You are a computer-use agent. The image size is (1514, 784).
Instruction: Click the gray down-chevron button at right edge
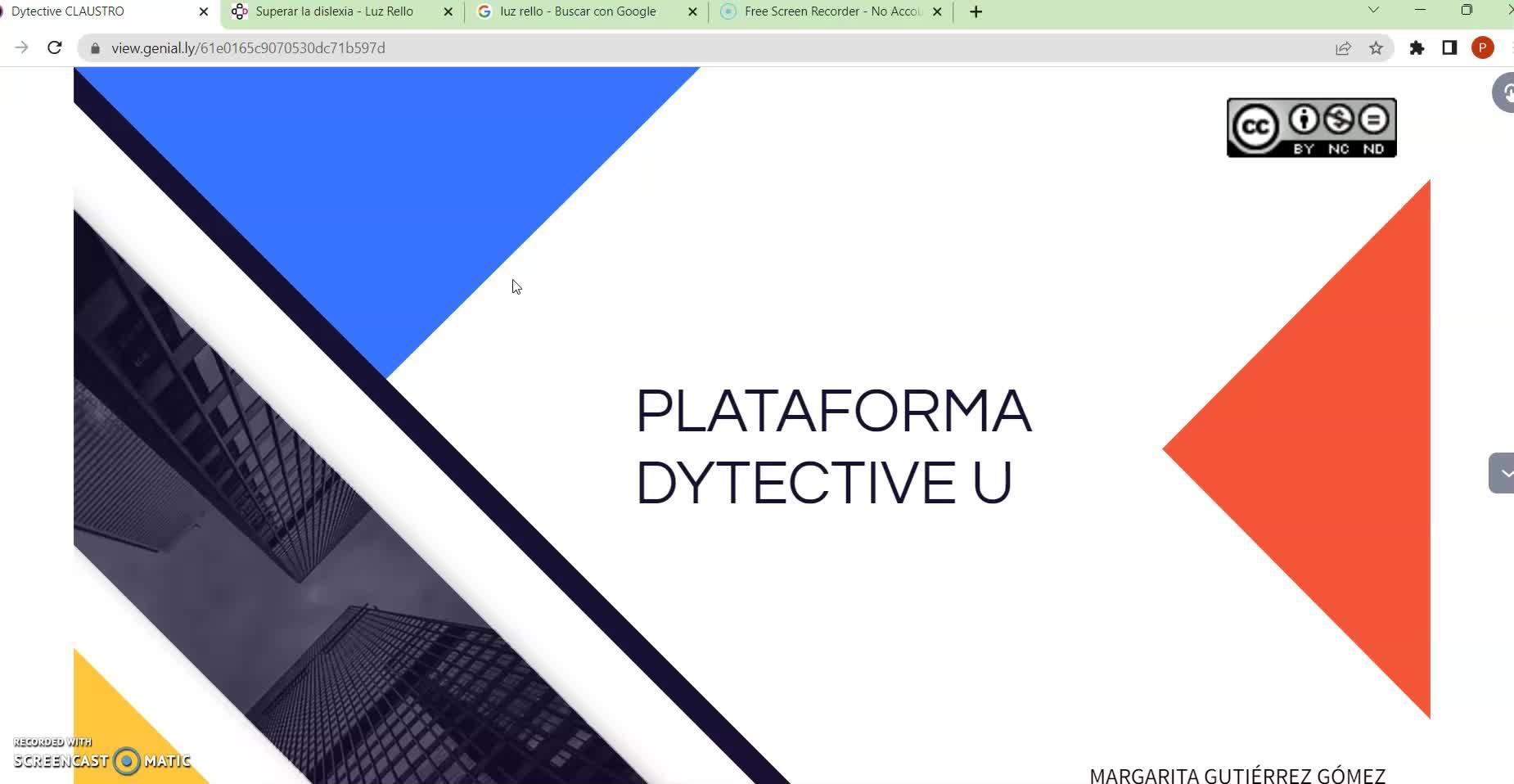coord(1502,473)
